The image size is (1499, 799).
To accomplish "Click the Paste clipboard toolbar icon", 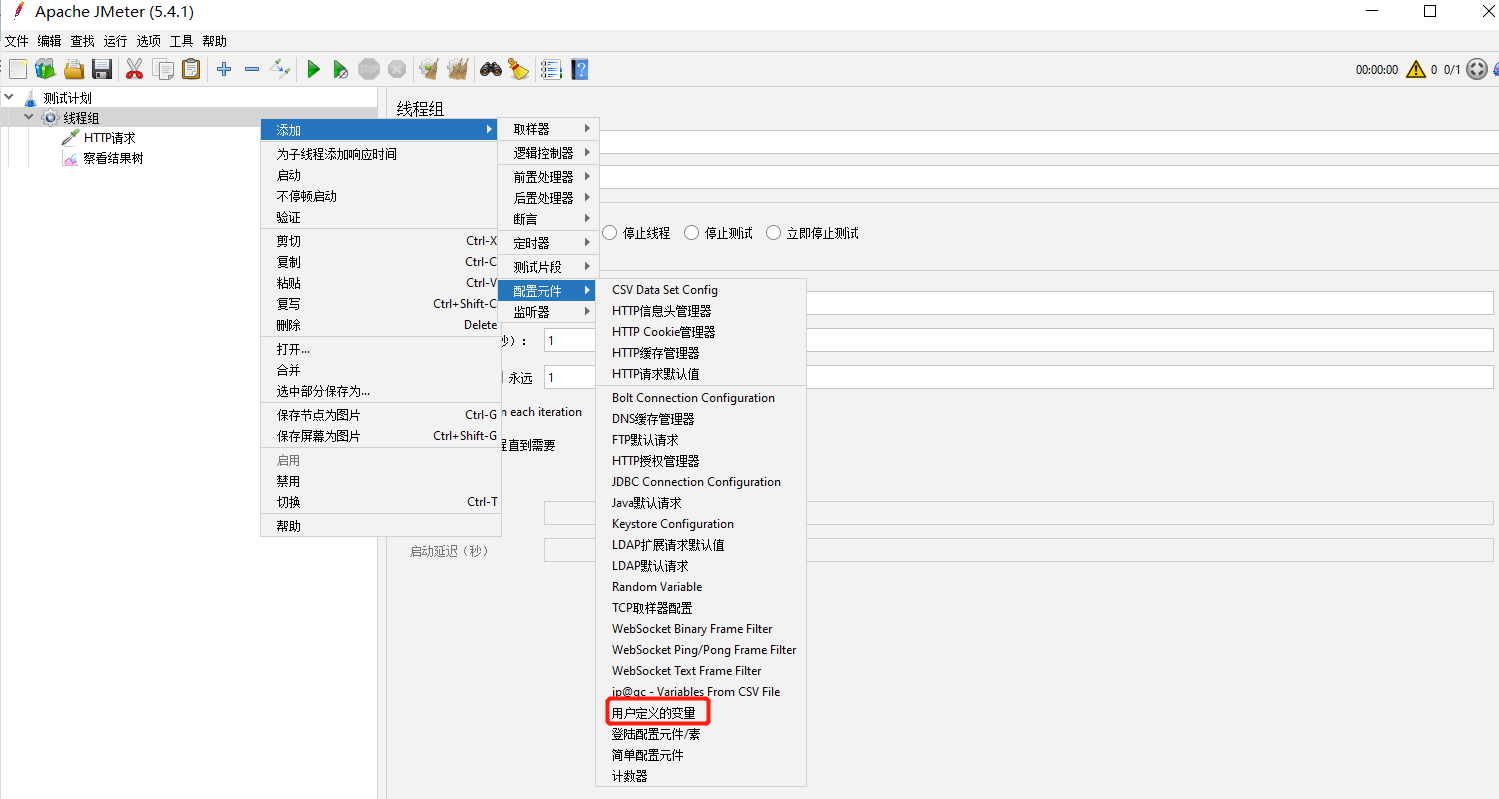I will coord(191,69).
